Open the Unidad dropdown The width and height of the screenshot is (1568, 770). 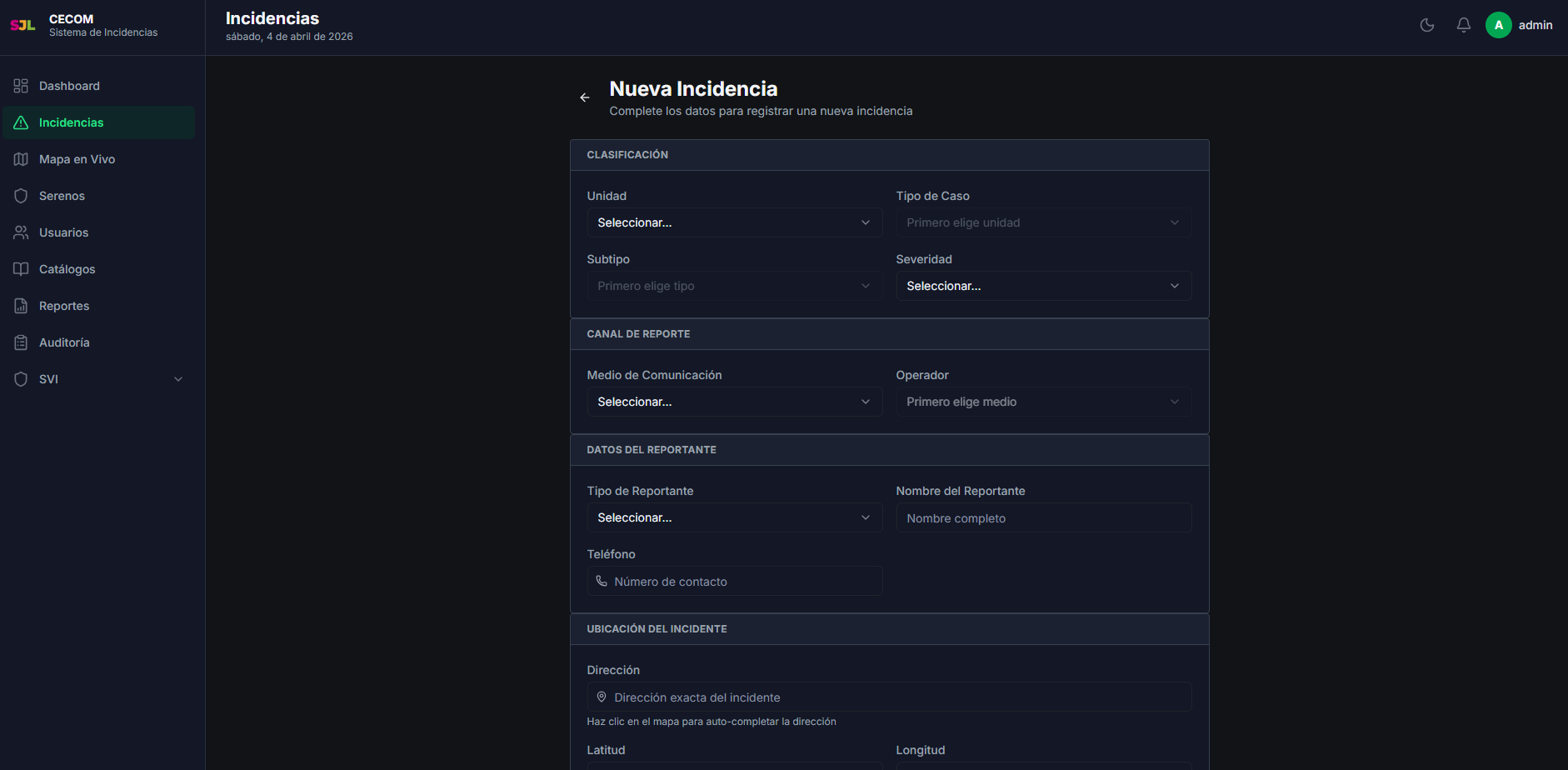tap(735, 222)
